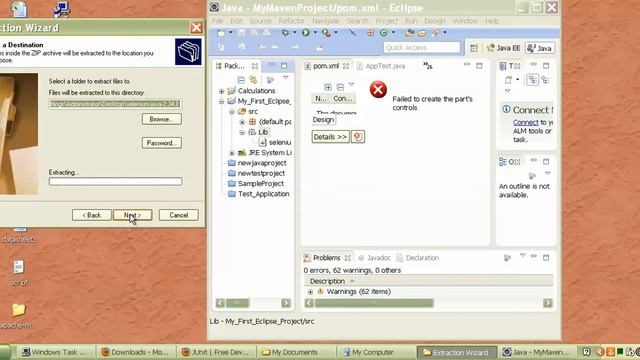Image resolution: width=640 pixels, height=360 pixels.
Task: Expand the Warnings (62 items) row
Action: pyautogui.click(x=311, y=292)
